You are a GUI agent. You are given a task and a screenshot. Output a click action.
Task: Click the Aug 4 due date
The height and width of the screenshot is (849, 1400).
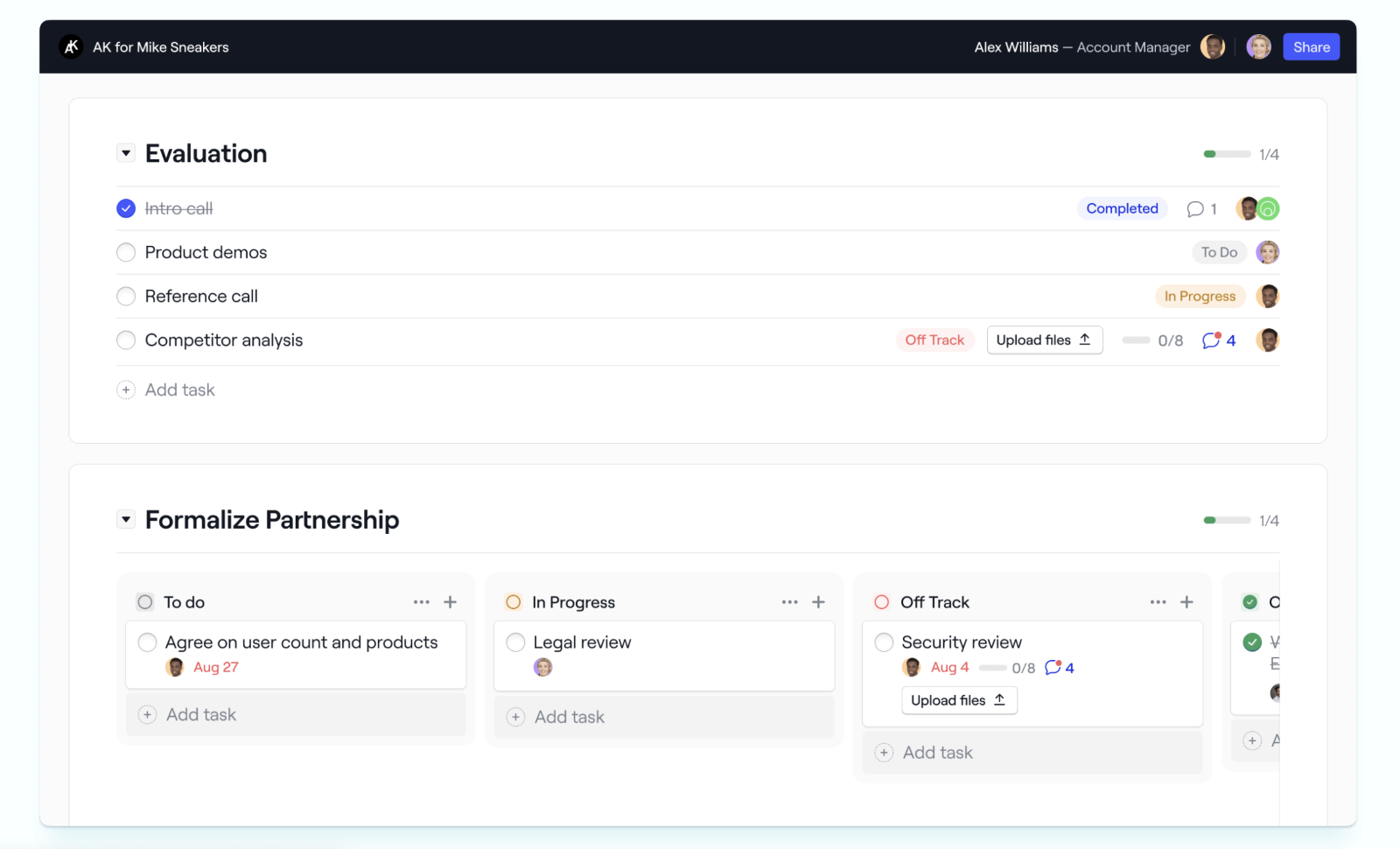pos(949,668)
